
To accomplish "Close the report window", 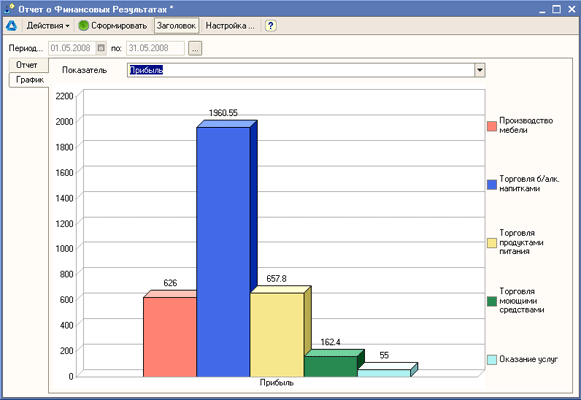I will pyautogui.click(x=572, y=9).
